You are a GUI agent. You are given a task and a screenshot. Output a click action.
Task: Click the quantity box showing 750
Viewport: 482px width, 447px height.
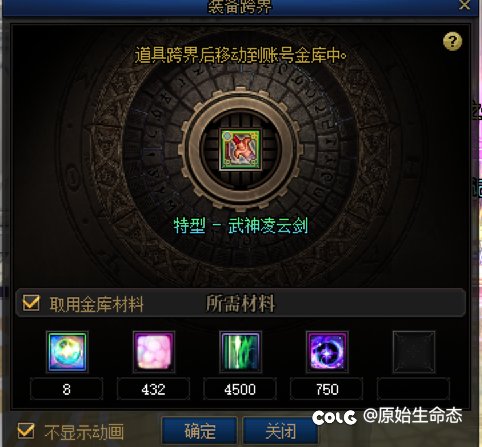(x=327, y=389)
